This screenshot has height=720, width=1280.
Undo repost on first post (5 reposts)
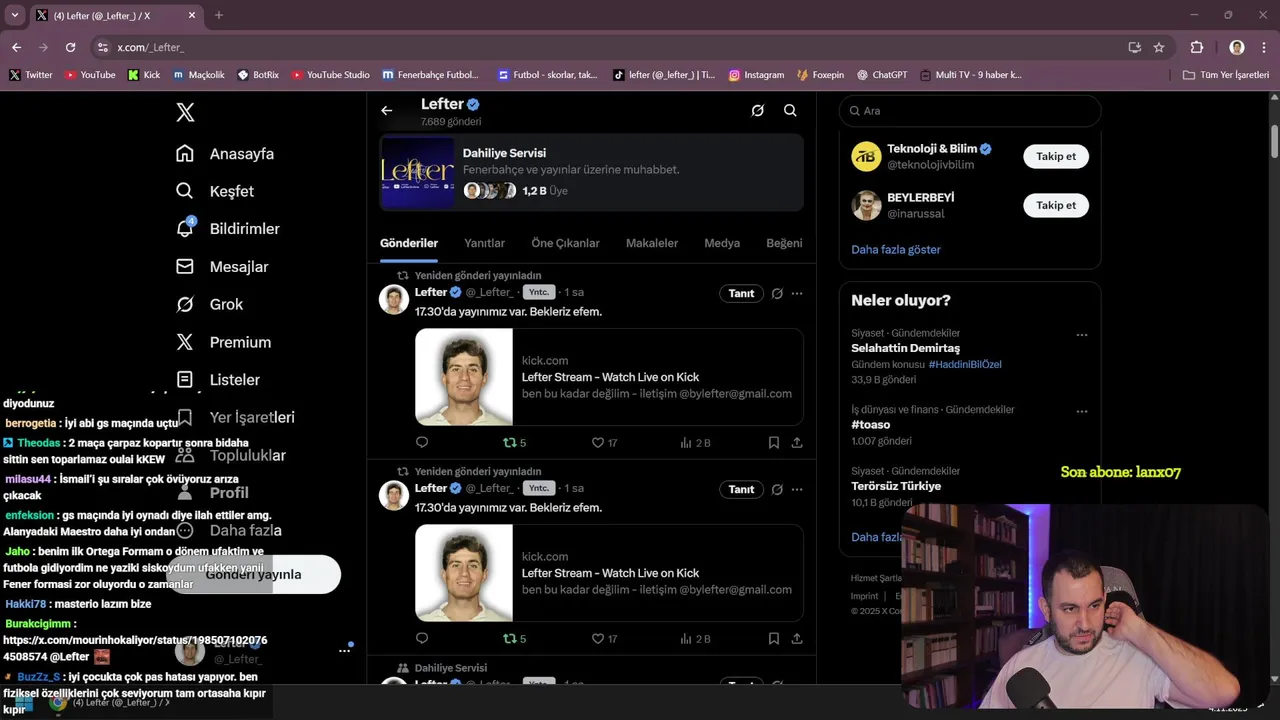pyautogui.click(x=514, y=442)
